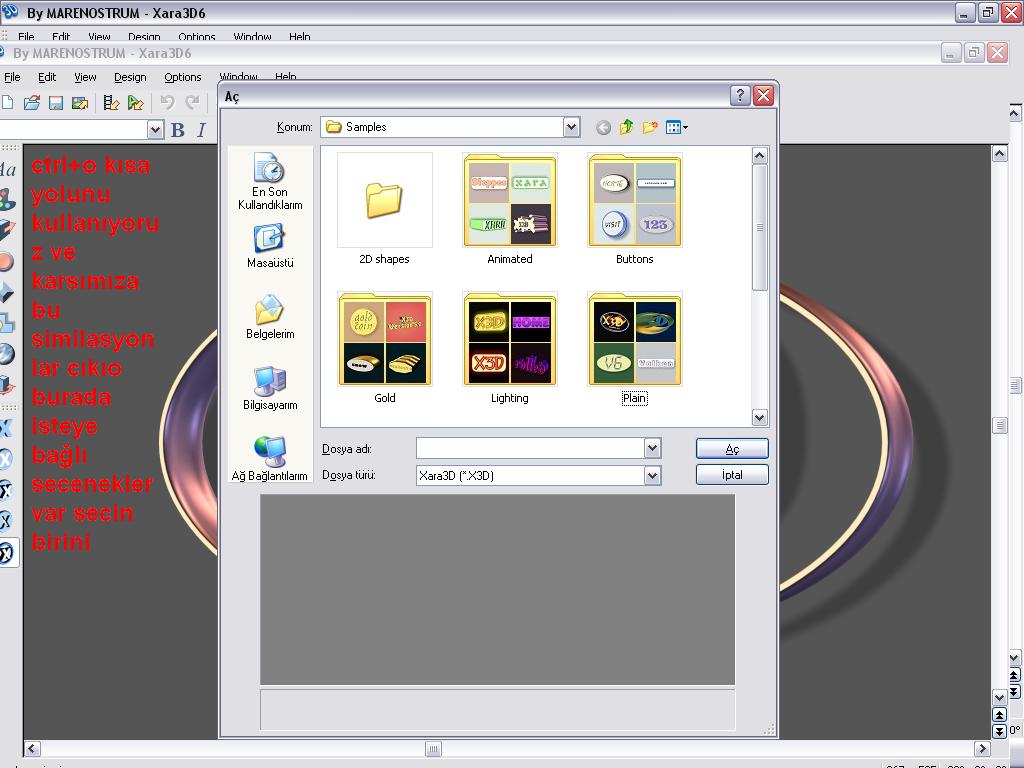Open the View Menu icon dropdown
The width and height of the screenshot is (1024, 768).
[x=677, y=127]
